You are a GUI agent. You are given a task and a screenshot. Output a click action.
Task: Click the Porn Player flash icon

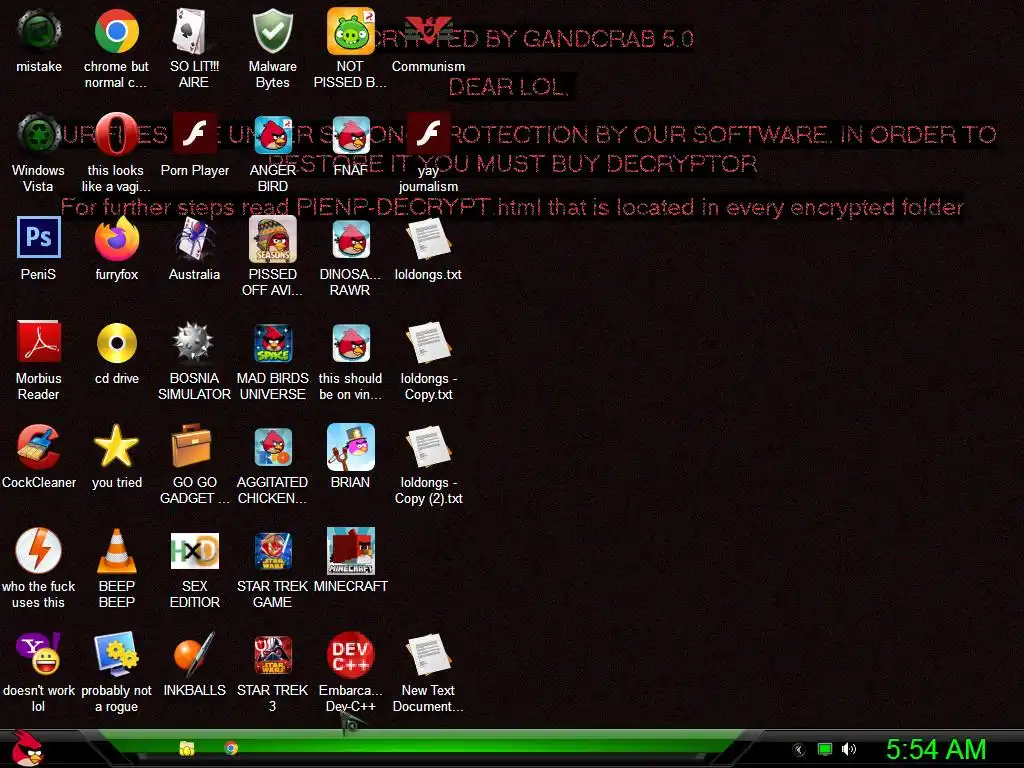[194, 135]
